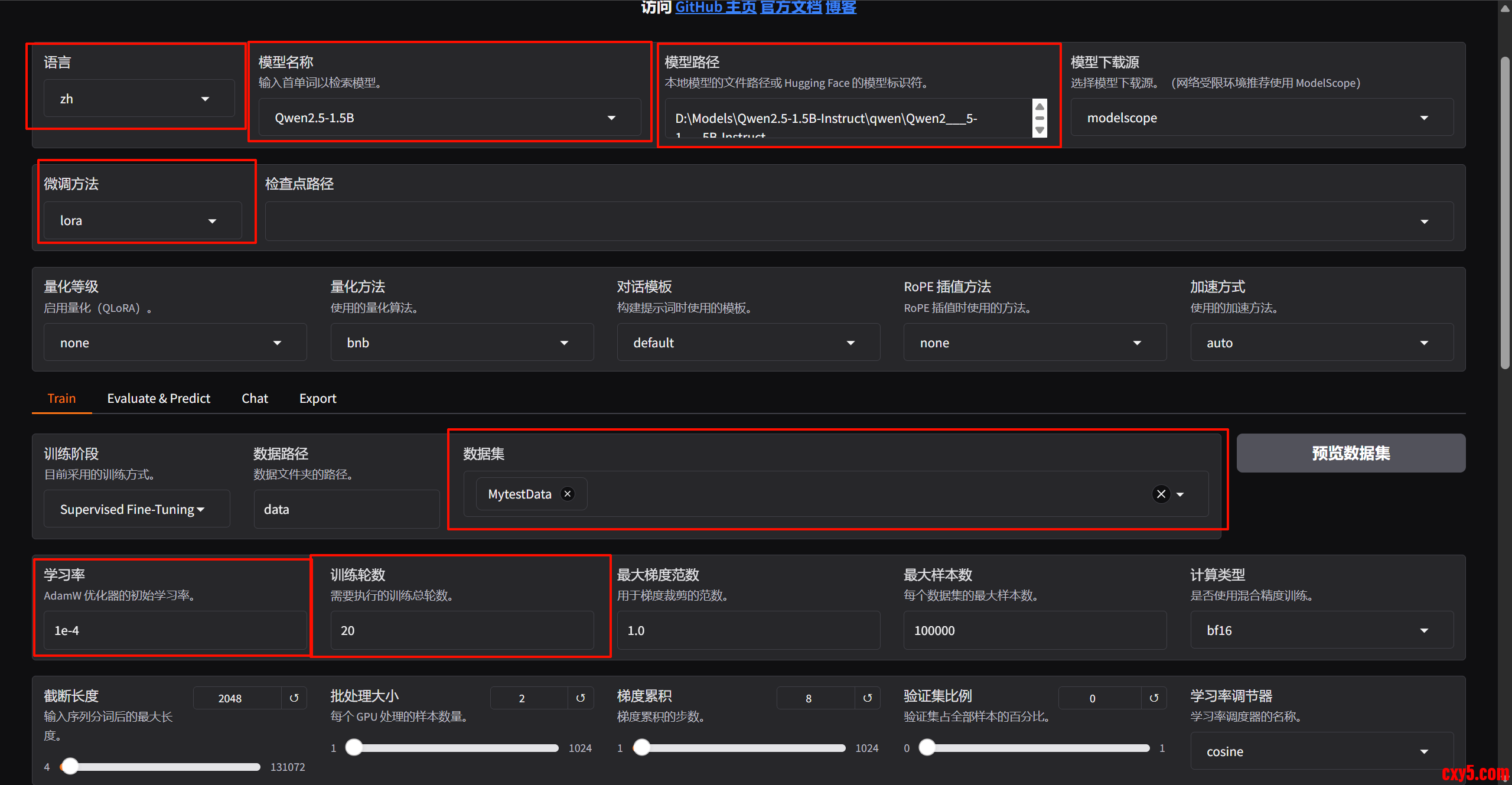Open the Export tab
The height and width of the screenshot is (785, 1512).
pyautogui.click(x=318, y=399)
